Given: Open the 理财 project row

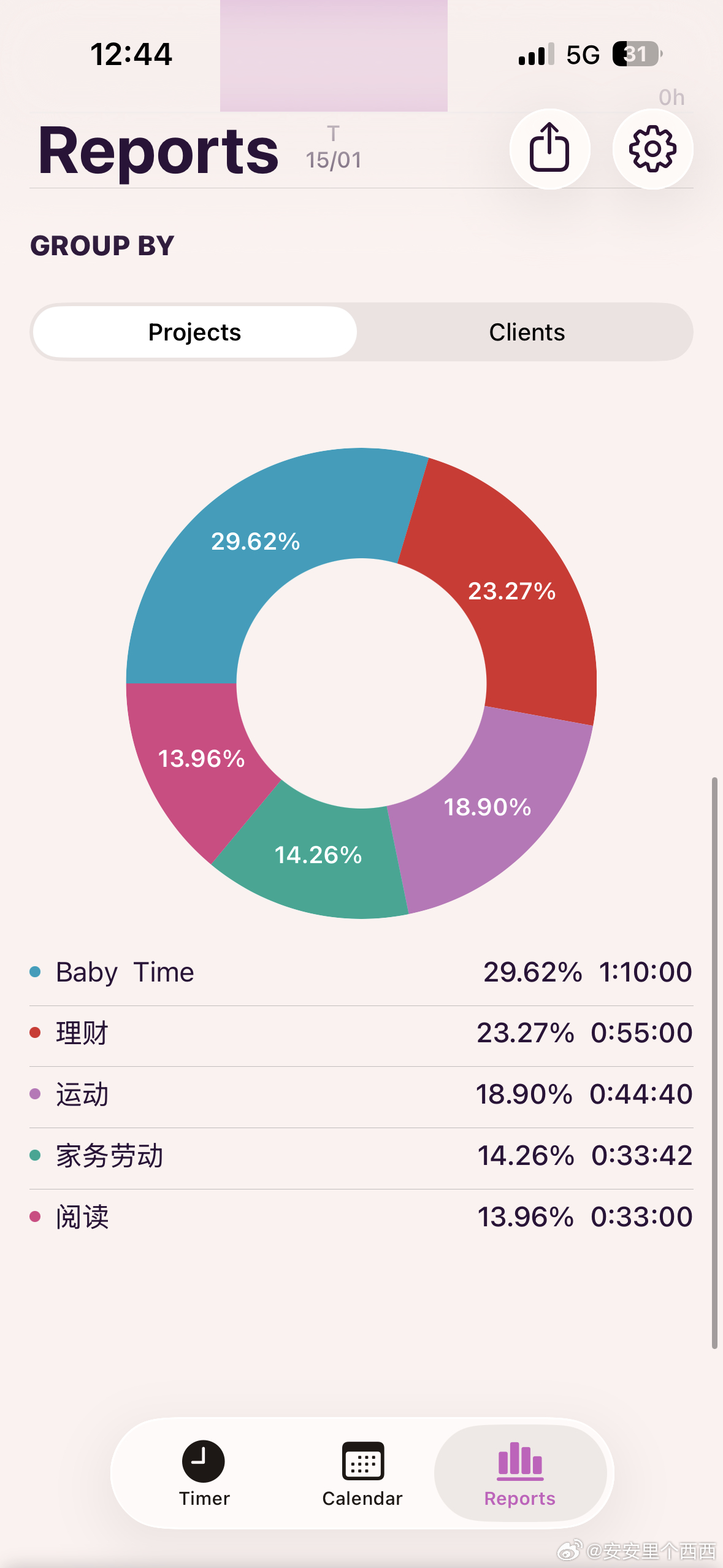Looking at the screenshot, I should (x=361, y=1034).
